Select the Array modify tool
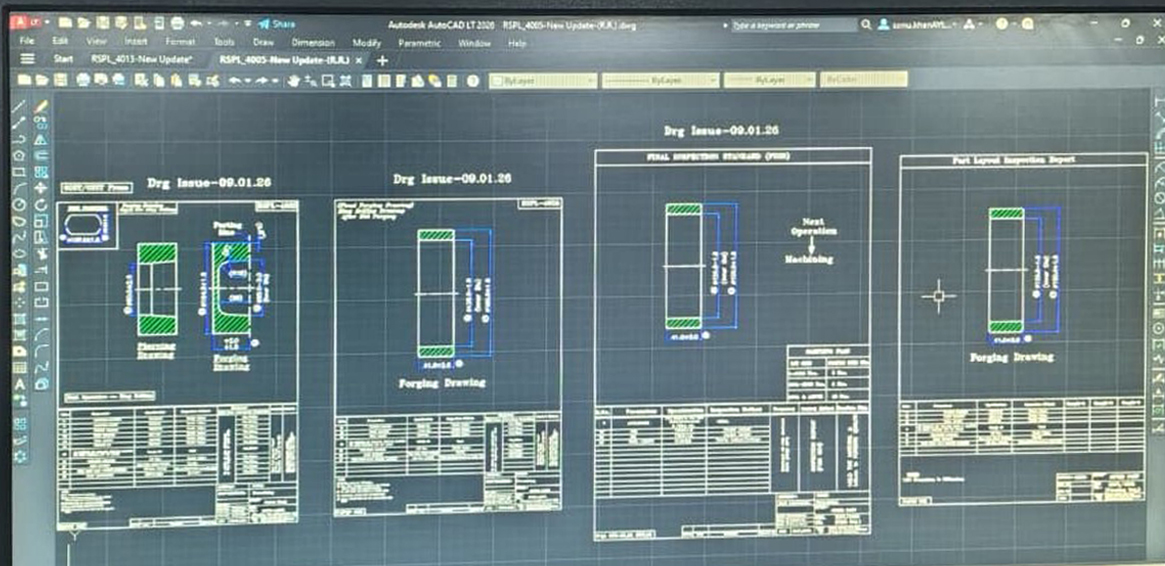Viewport: 1165px width, 566px height. pyautogui.click(x=41, y=171)
